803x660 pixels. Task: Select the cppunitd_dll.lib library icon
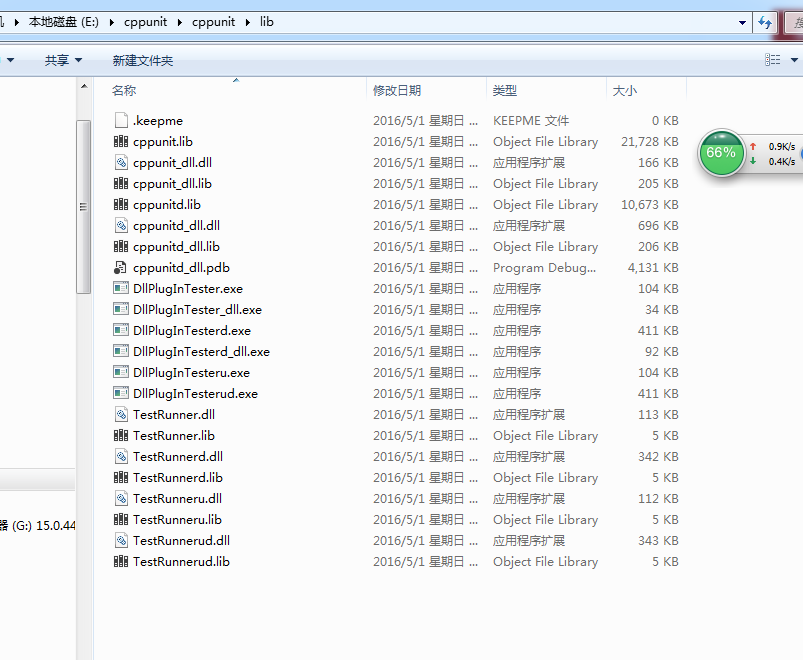pyautogui.click(x=121, y=246)
